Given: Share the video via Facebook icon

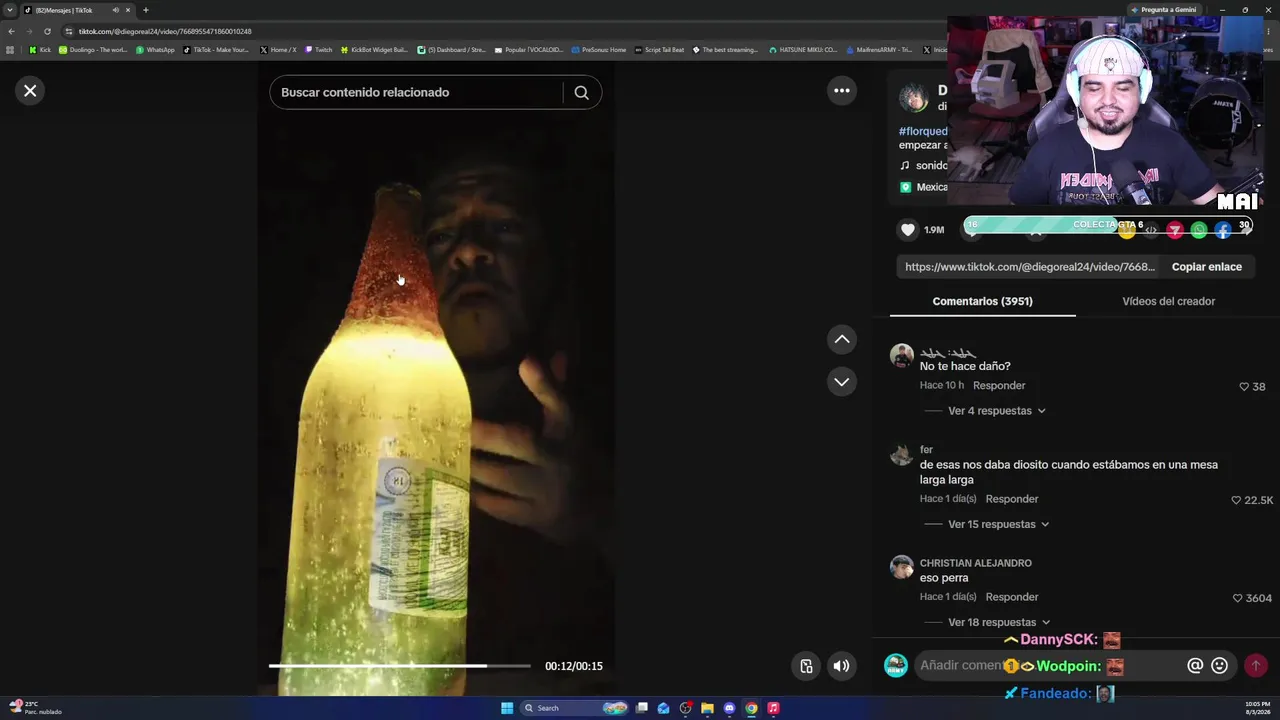Looking at the screenshot, I should (x=1223, y=231).
